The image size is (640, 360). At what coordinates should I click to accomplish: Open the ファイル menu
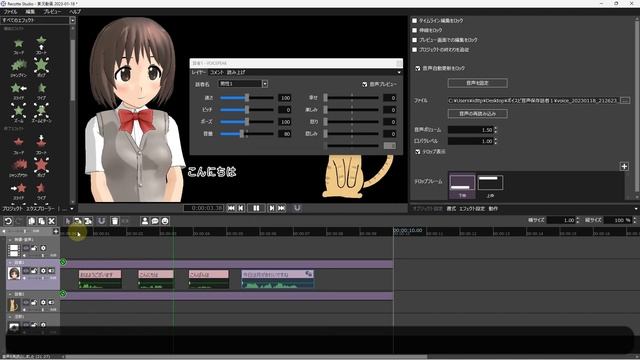click(x=10, y=12)
